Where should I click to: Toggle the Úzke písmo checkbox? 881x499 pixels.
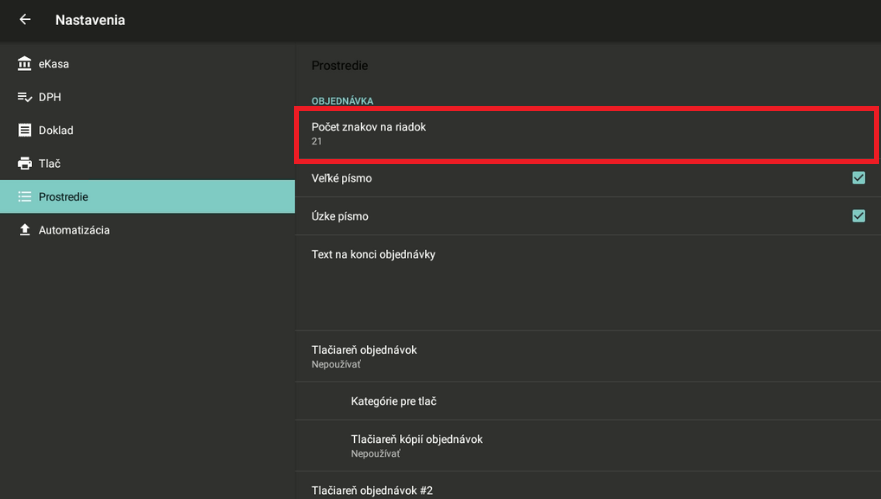click(x=858, y=216)
